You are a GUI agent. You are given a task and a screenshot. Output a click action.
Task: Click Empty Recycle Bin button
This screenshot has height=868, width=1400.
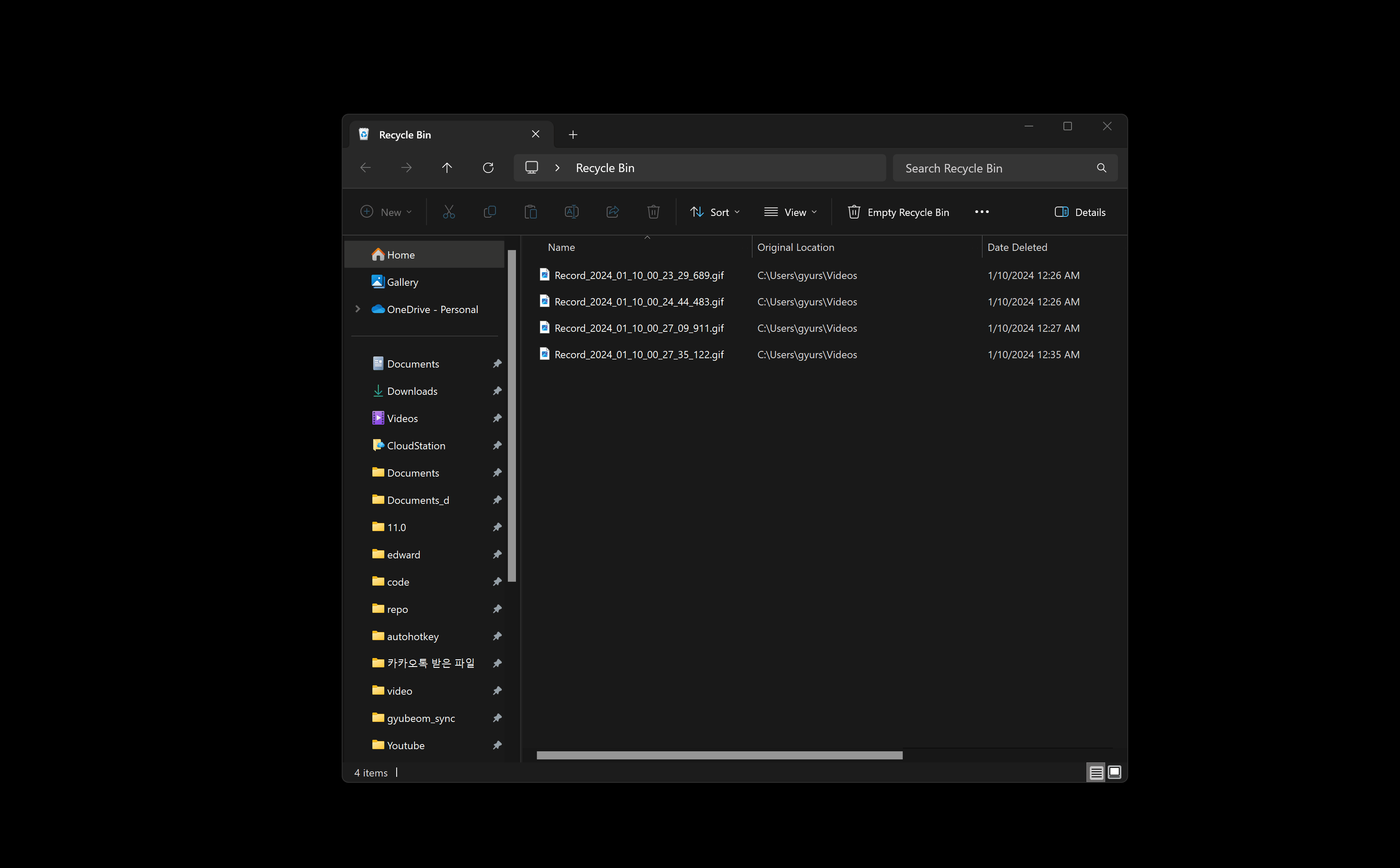point(898,212)
